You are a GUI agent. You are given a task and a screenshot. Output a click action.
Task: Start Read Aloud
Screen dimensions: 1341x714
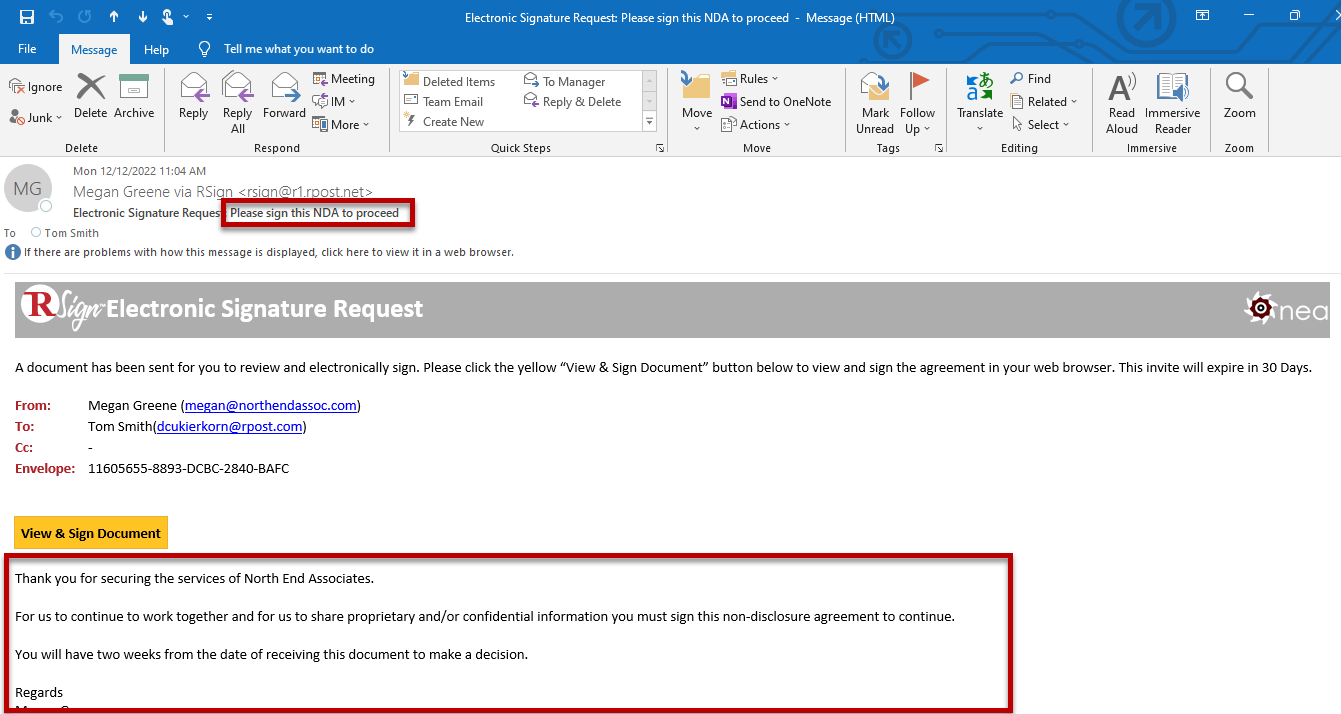pos(1122,102)
